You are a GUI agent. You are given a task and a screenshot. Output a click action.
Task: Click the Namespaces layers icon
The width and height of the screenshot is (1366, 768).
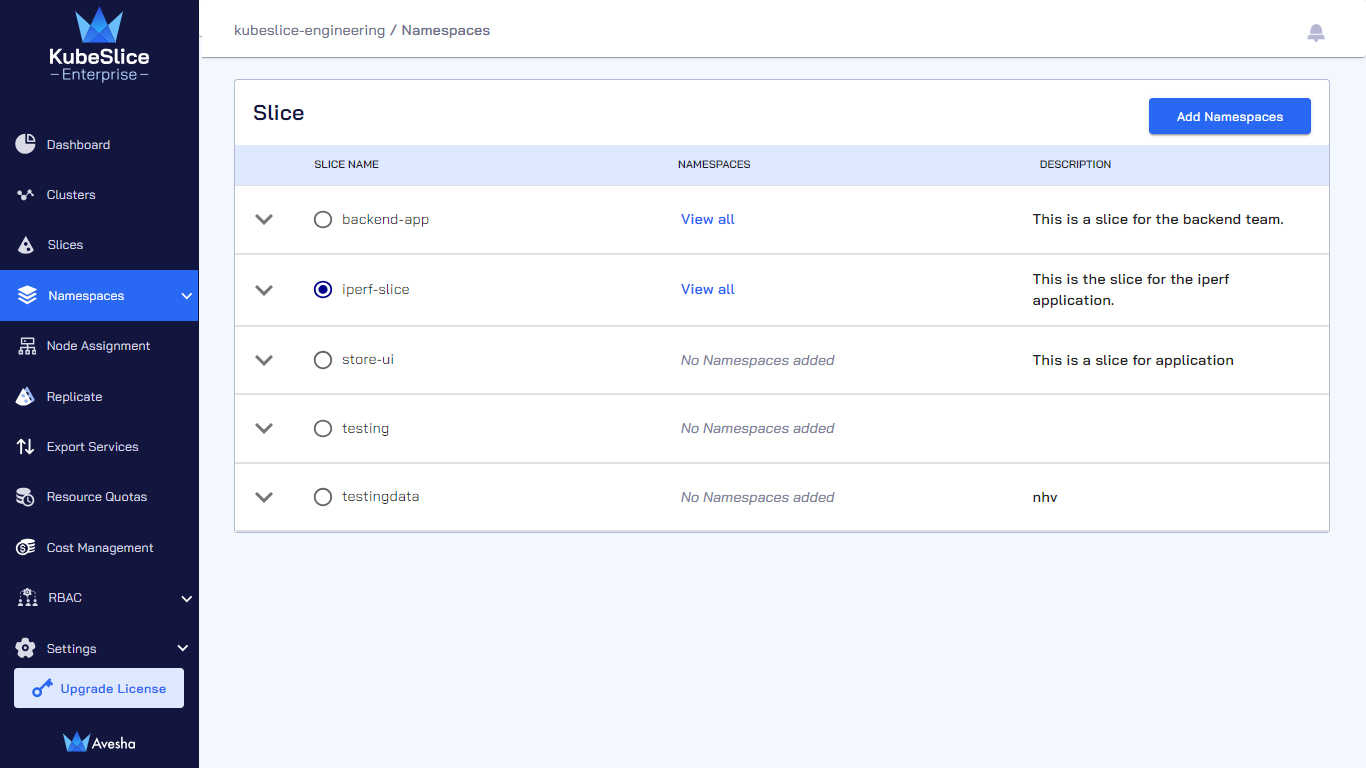pos(27,296)
